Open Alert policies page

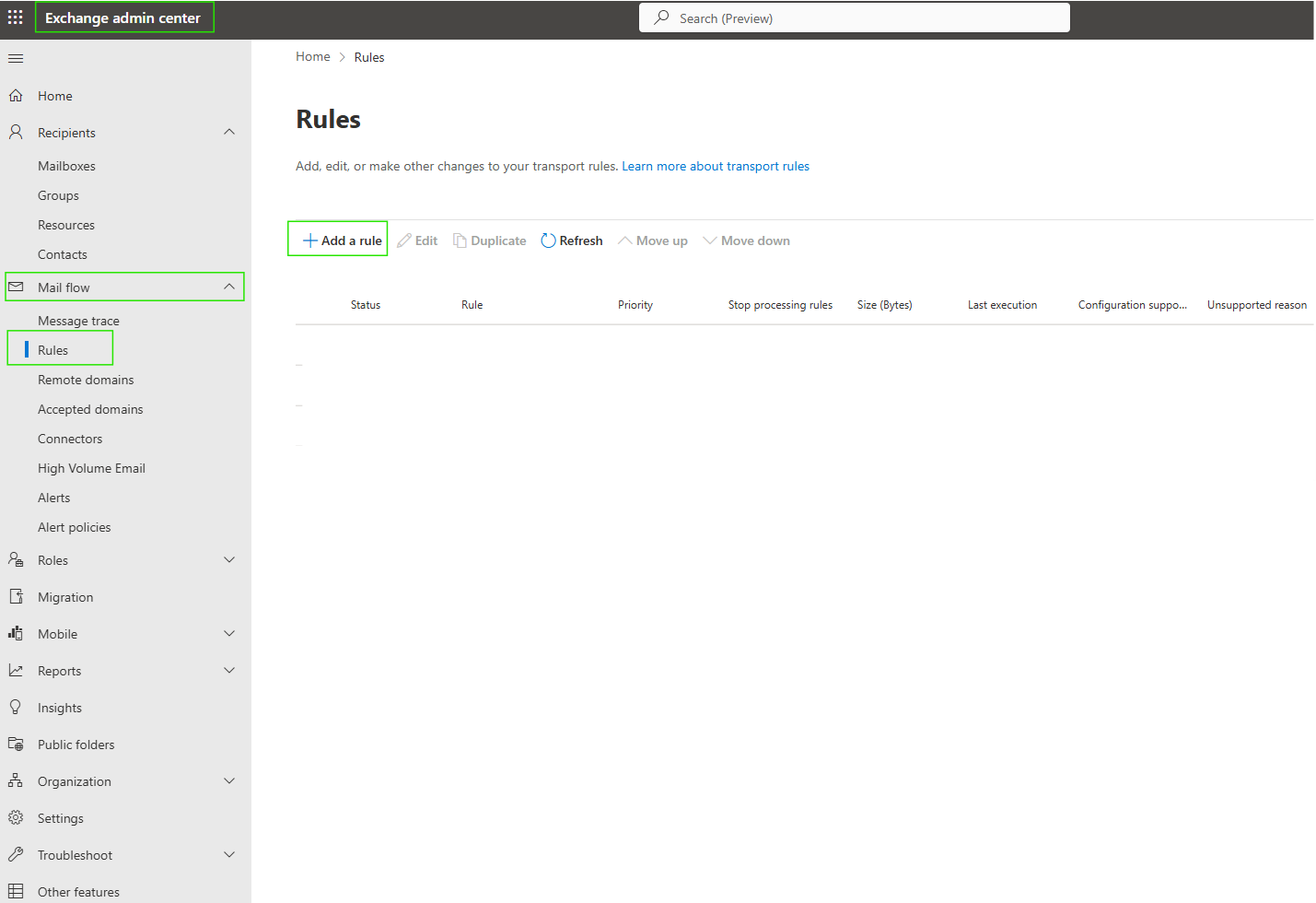coord(74,527)
